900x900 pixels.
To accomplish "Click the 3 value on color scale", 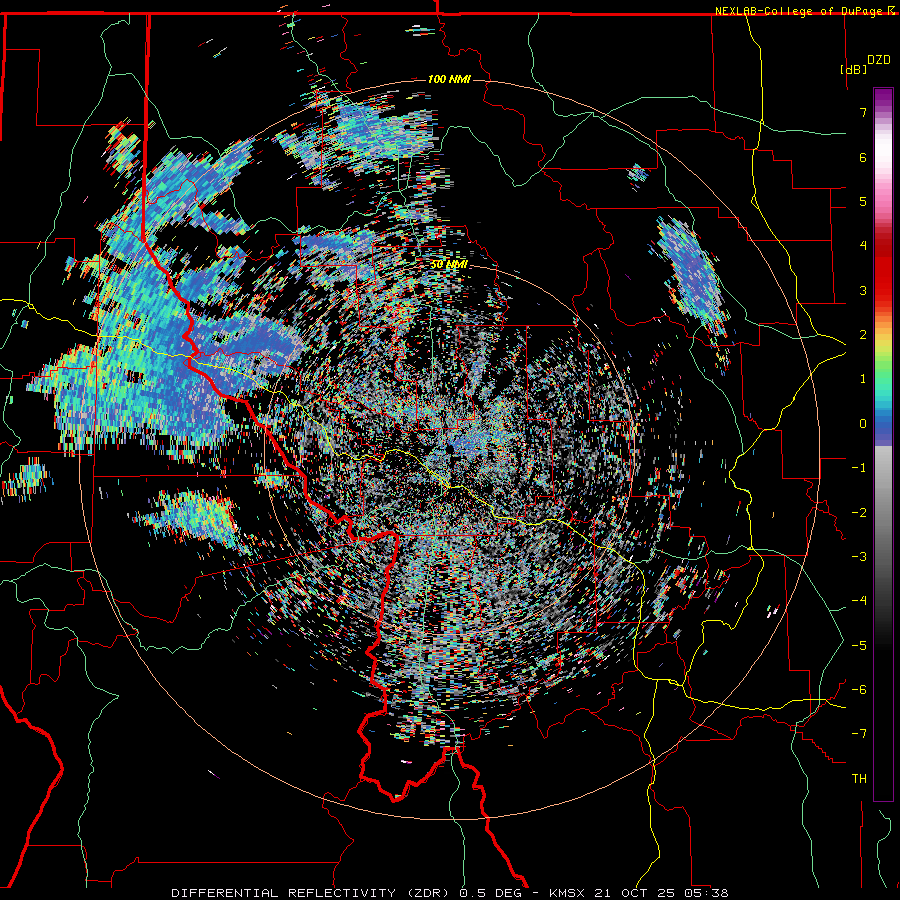I will pos(863,290).
